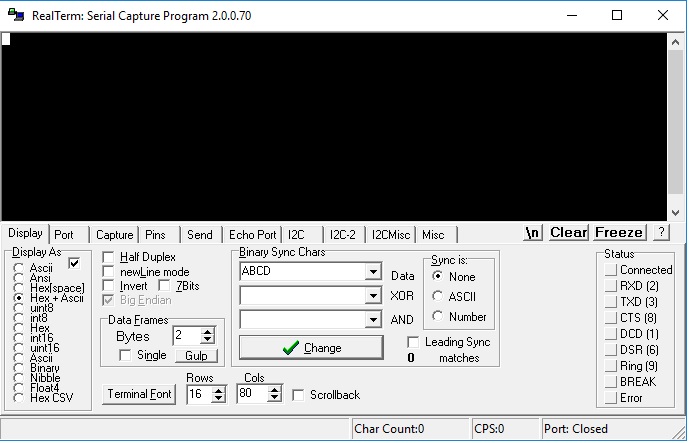Set Sync is to None
The image size is (689, 443).
point(437,276)
